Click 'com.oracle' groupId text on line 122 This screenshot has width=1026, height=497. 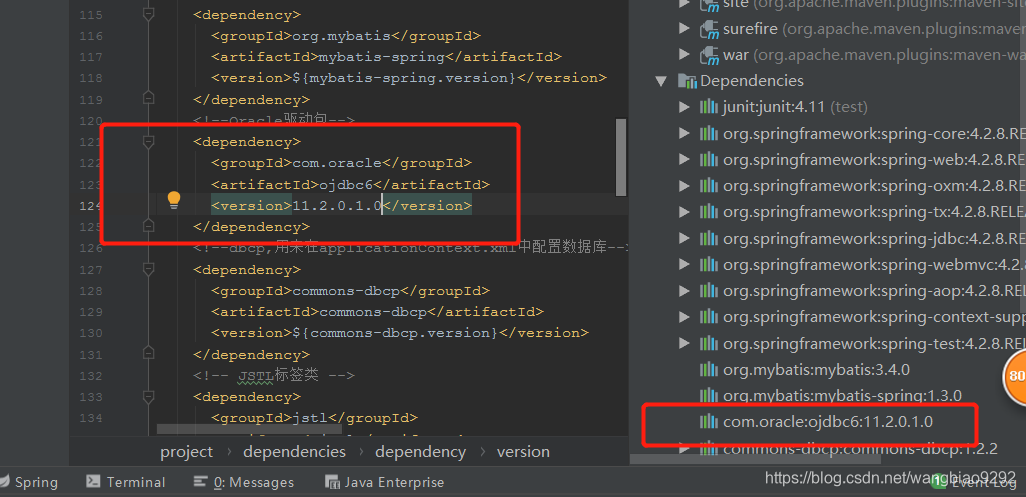337,163
